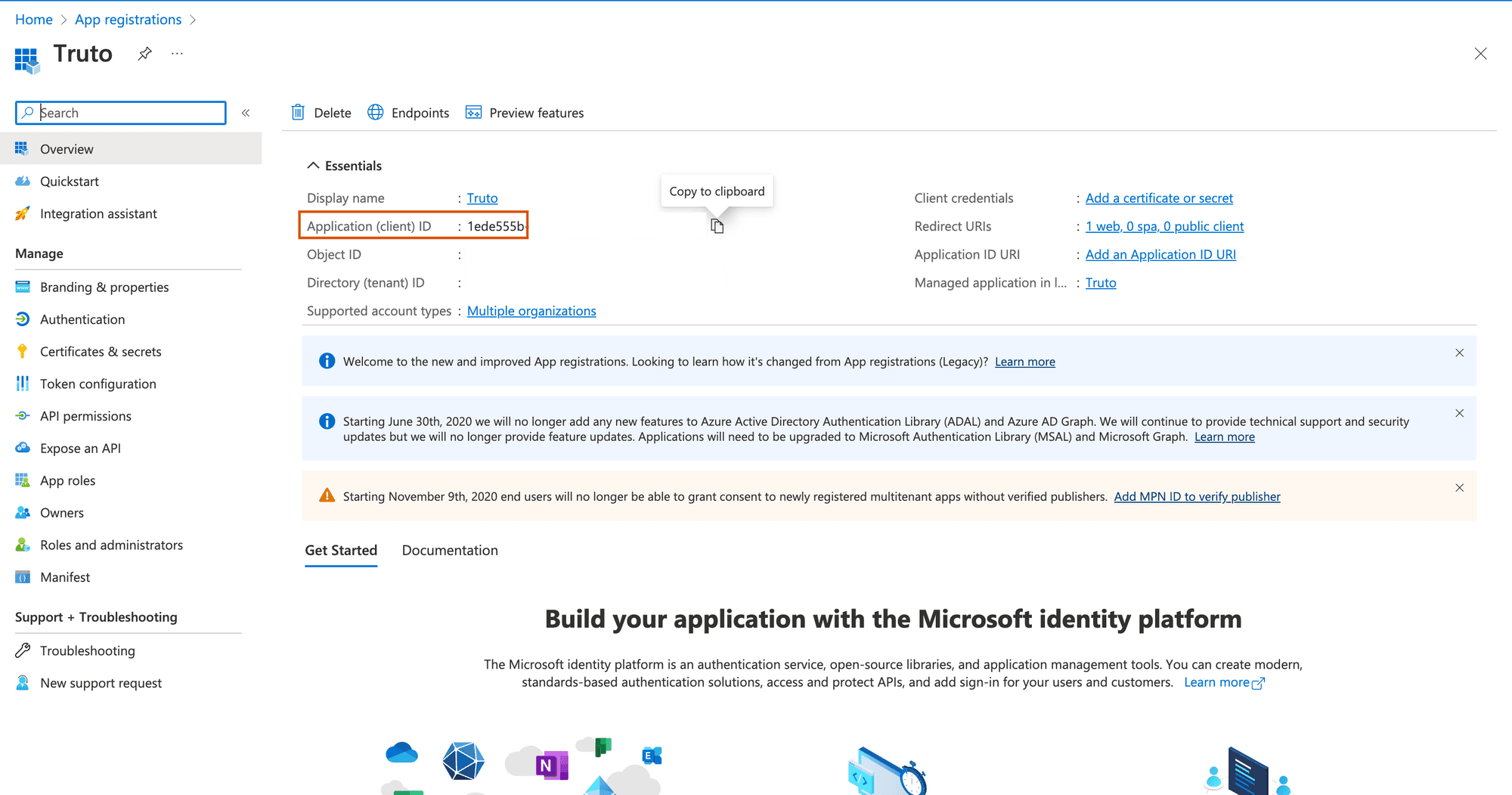Open the more actions ellipsis menu

tap(176, 53)
